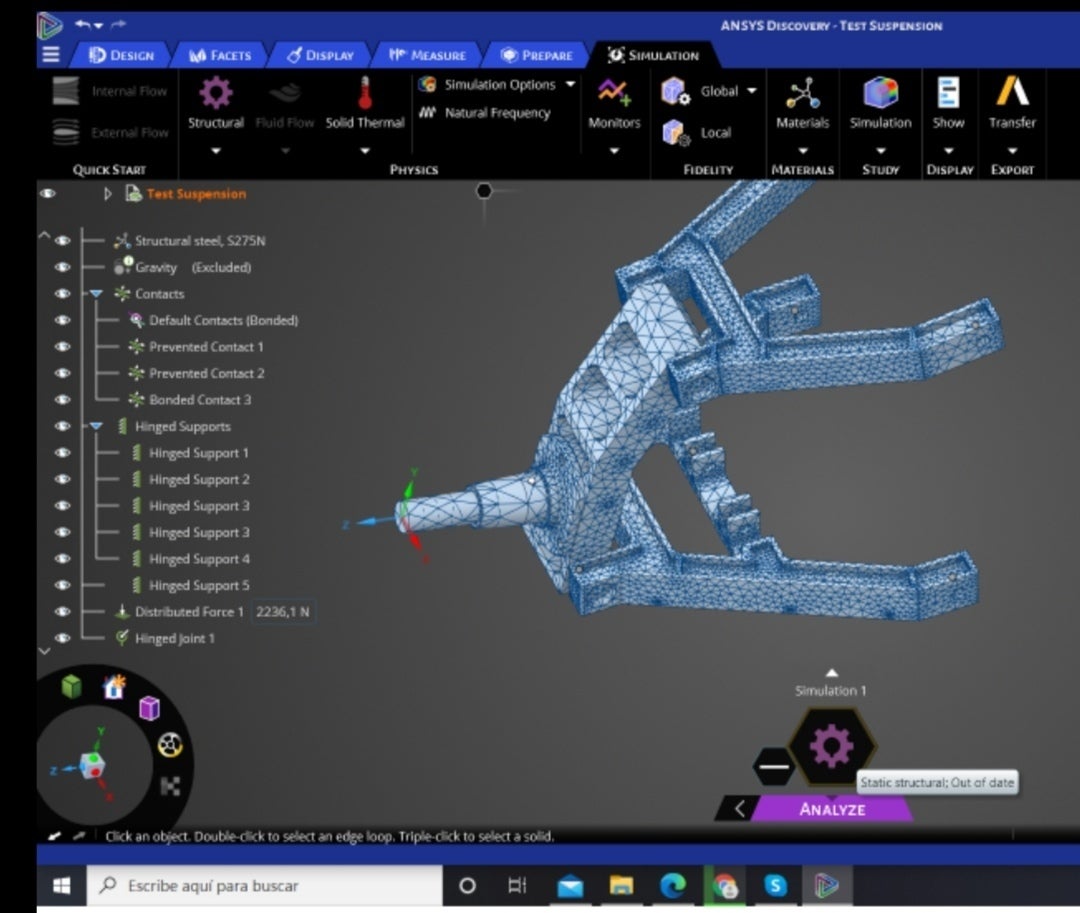Open the Measure tab

427,55
